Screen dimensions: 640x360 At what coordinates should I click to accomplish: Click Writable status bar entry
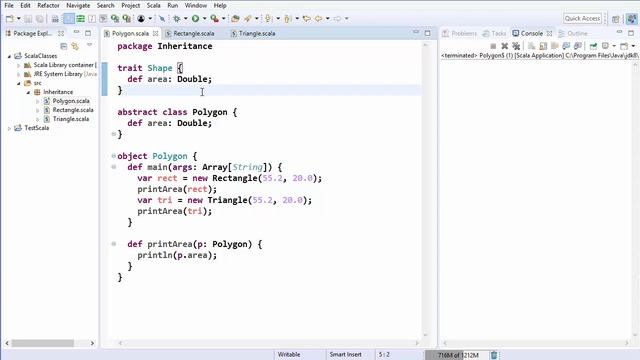coord(289,355)
